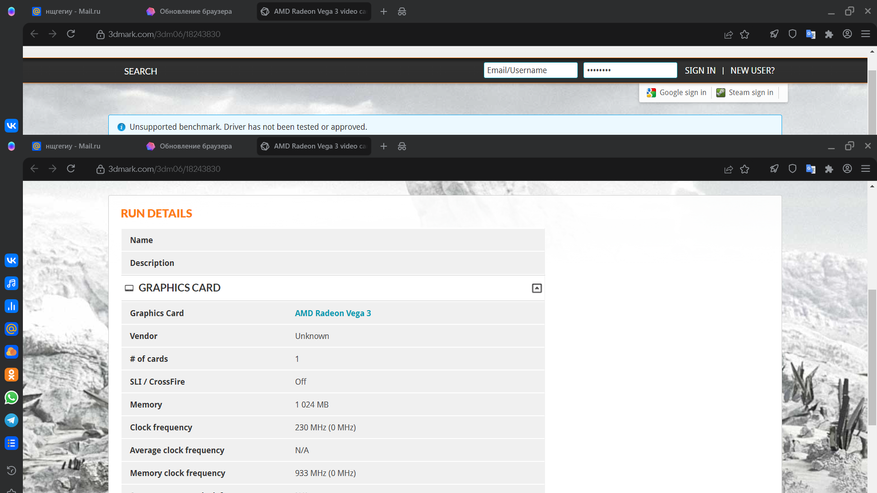
Task: Open history clock icon in sidebar
Action: (x=11, y=470)
